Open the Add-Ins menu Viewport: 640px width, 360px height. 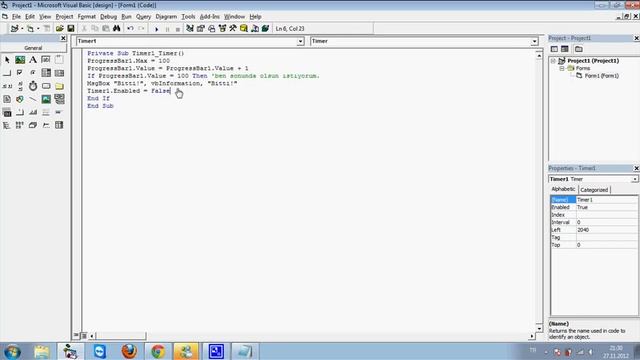pyautogui.click(x=209, y=17)
